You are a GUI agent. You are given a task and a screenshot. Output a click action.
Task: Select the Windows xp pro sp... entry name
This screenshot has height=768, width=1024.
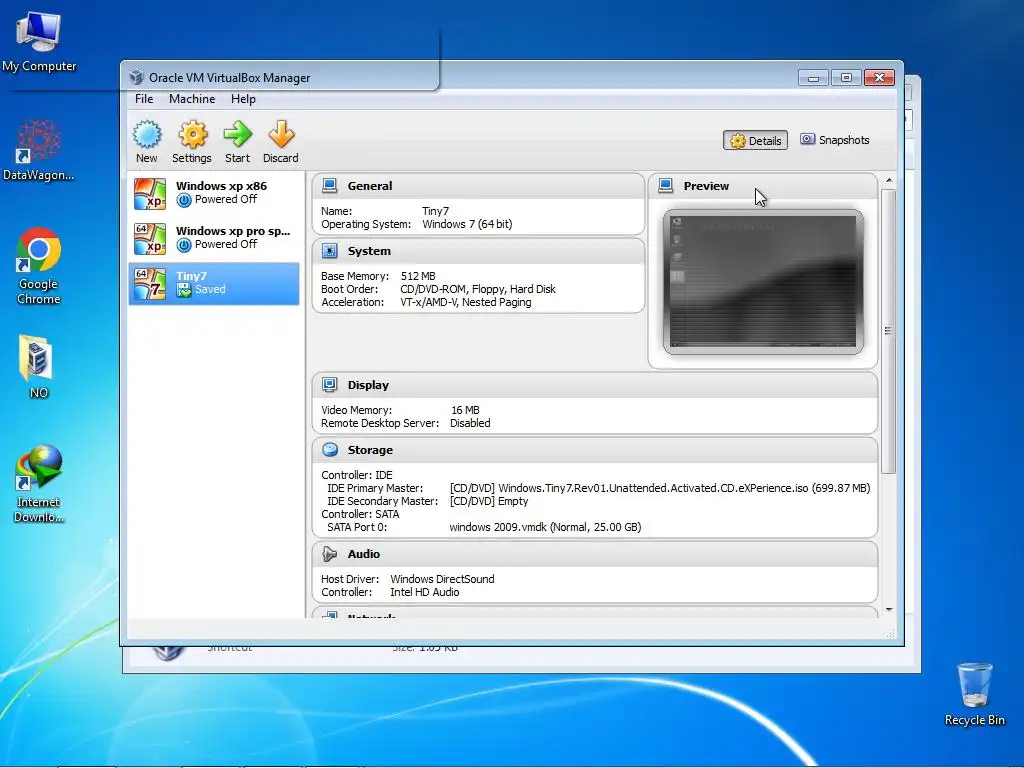[x=233, y=231]
